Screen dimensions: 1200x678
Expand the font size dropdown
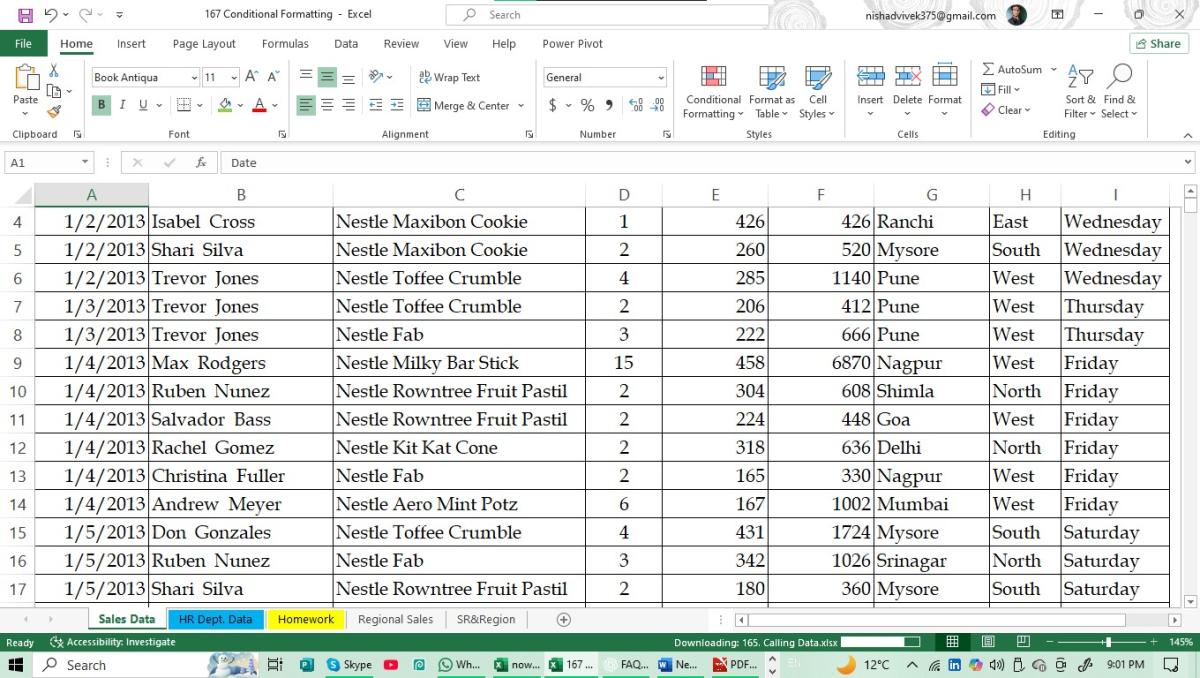[x=234, y=78]
